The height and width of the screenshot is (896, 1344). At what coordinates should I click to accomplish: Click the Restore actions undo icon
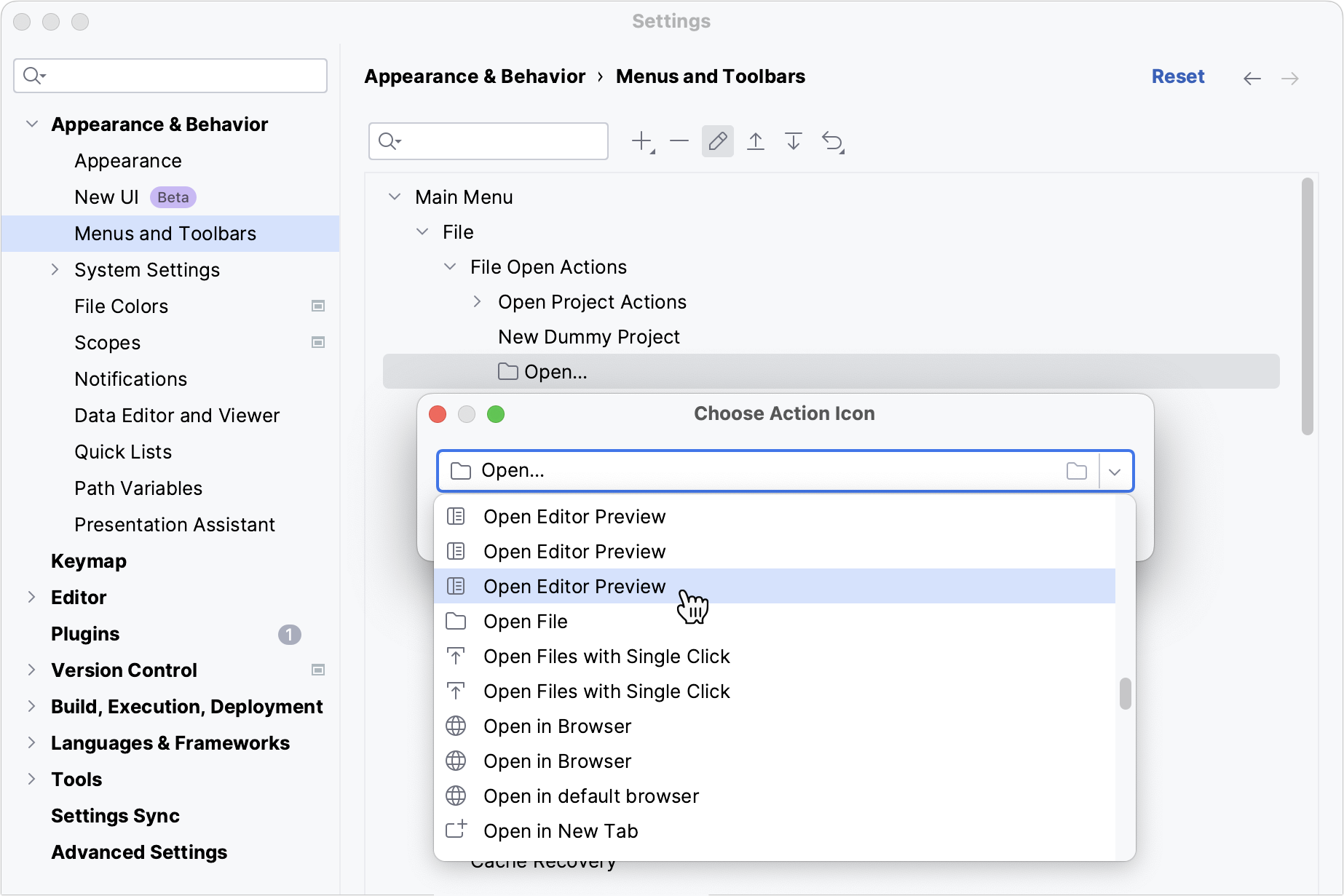833,141
